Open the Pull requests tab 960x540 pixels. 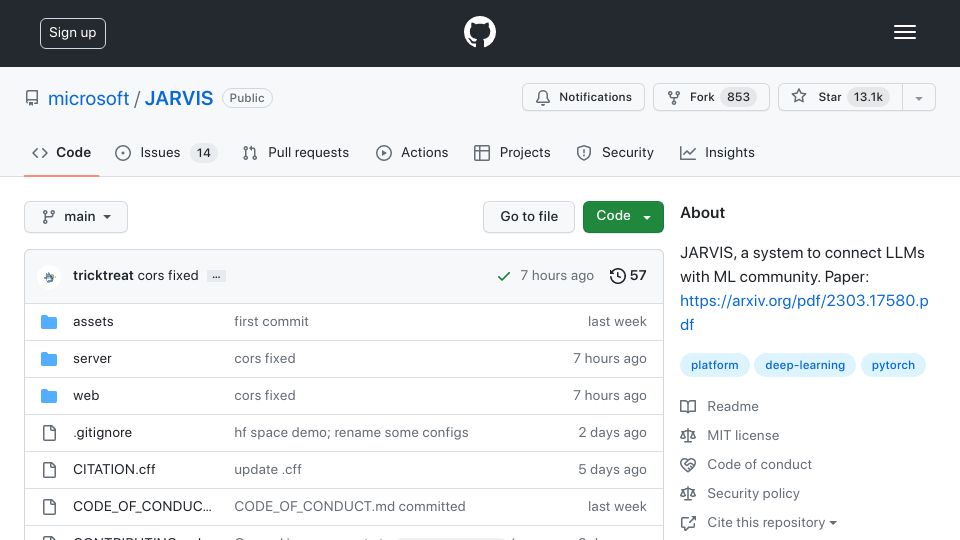(x=296, y=152)
